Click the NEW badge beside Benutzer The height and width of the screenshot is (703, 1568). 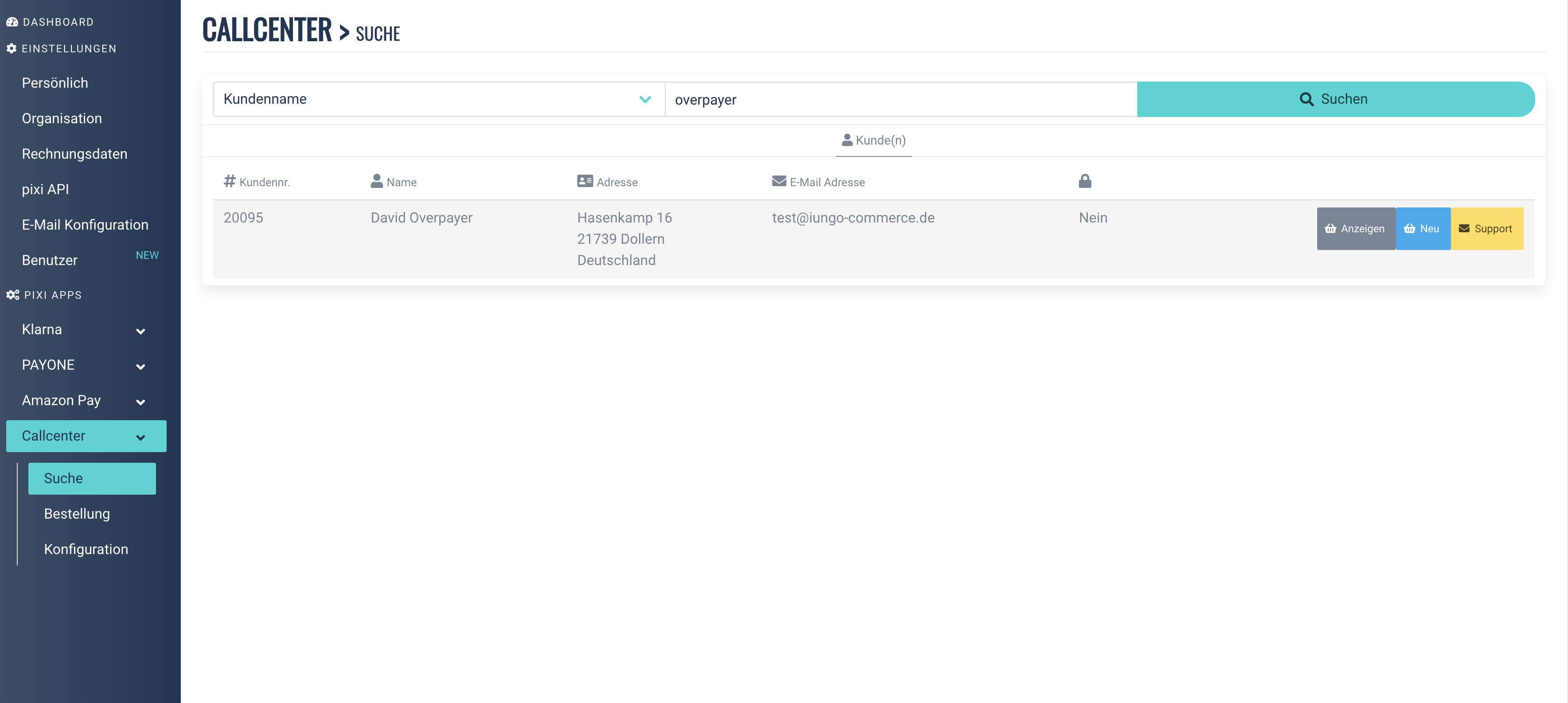(x=147, y=255)
